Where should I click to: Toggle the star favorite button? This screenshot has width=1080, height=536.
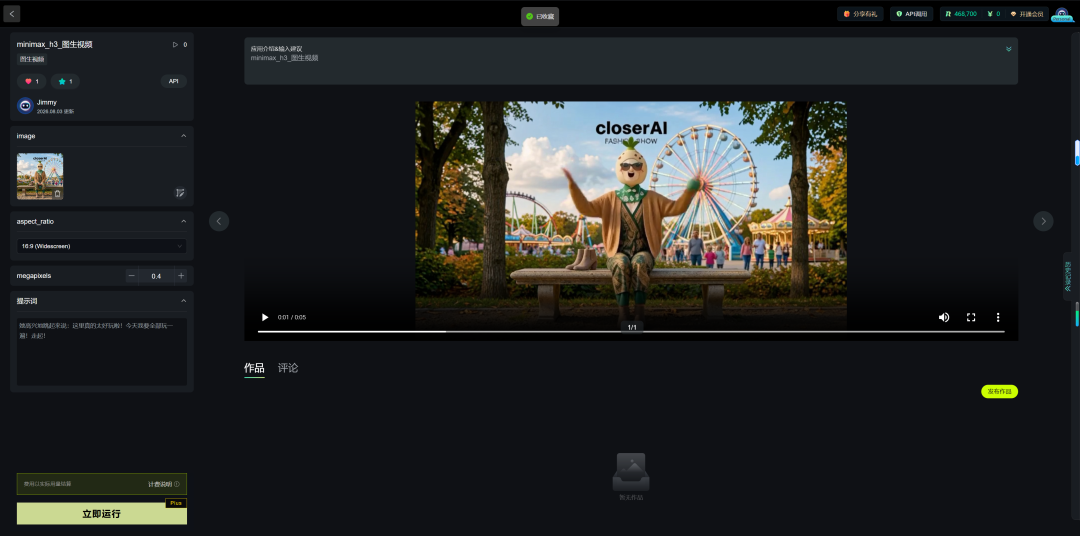pyautogui.click(x=65, y=81)
